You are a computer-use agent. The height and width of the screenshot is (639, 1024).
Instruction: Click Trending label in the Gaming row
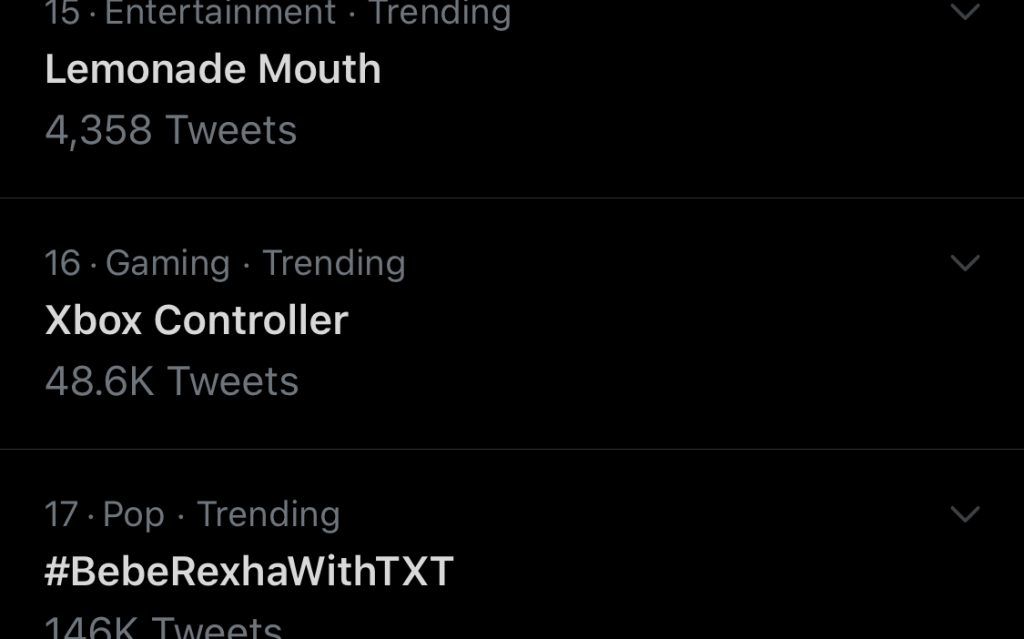pyautogui.click(x=334, y=263)
